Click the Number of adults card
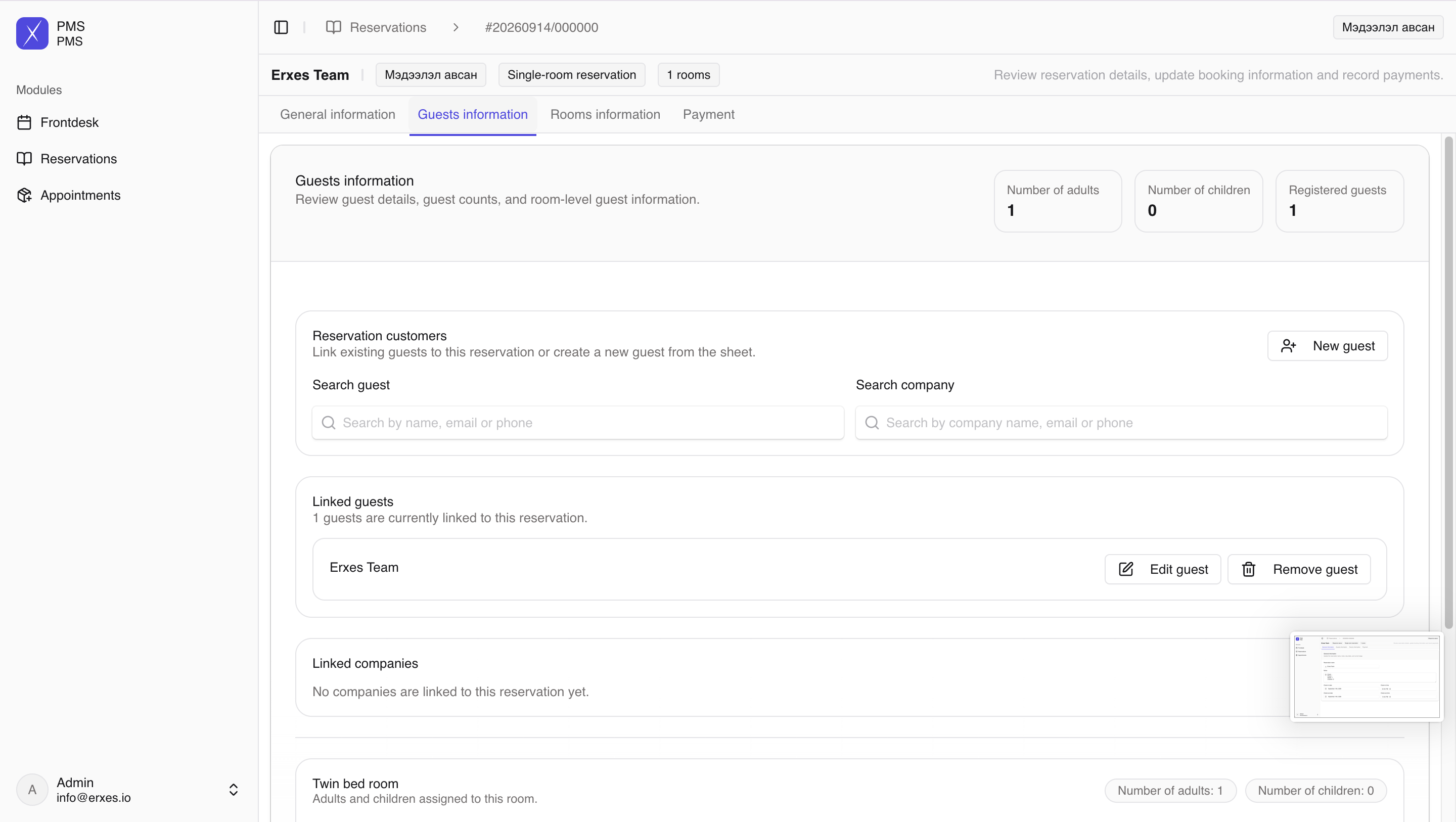Image resolution: width=1456 pixels, height=822 pixels. [x=1058, y=201]
